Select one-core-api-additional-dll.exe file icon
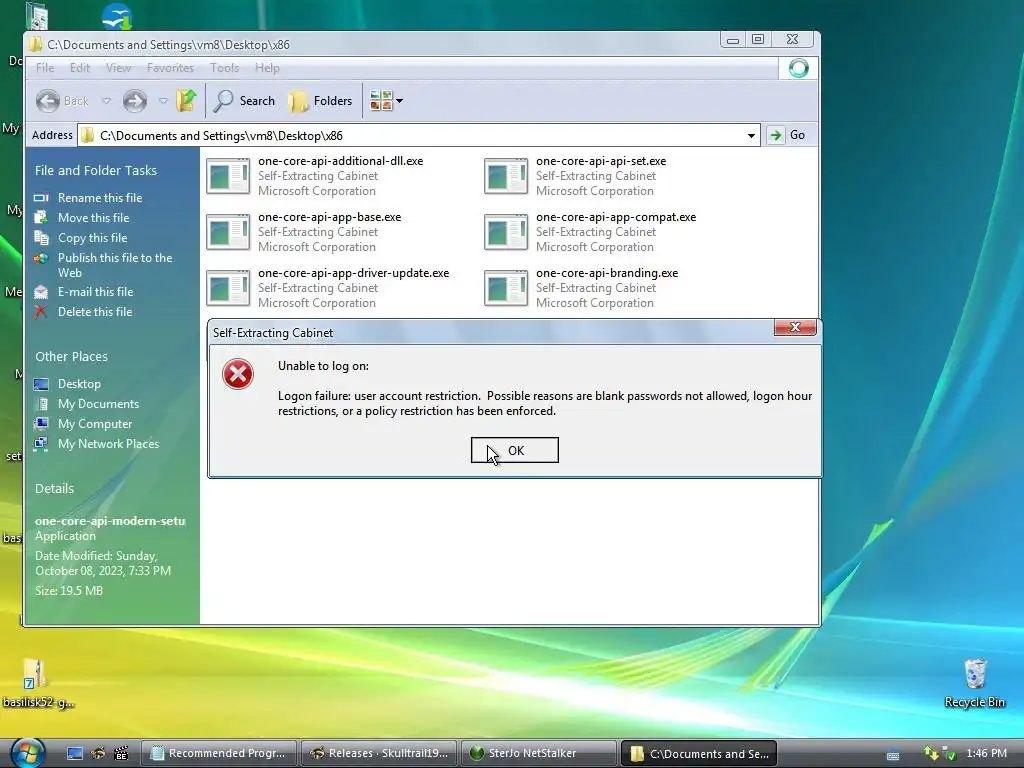The height and width of the screenshot is (768, 1024). tap(228, 176)
